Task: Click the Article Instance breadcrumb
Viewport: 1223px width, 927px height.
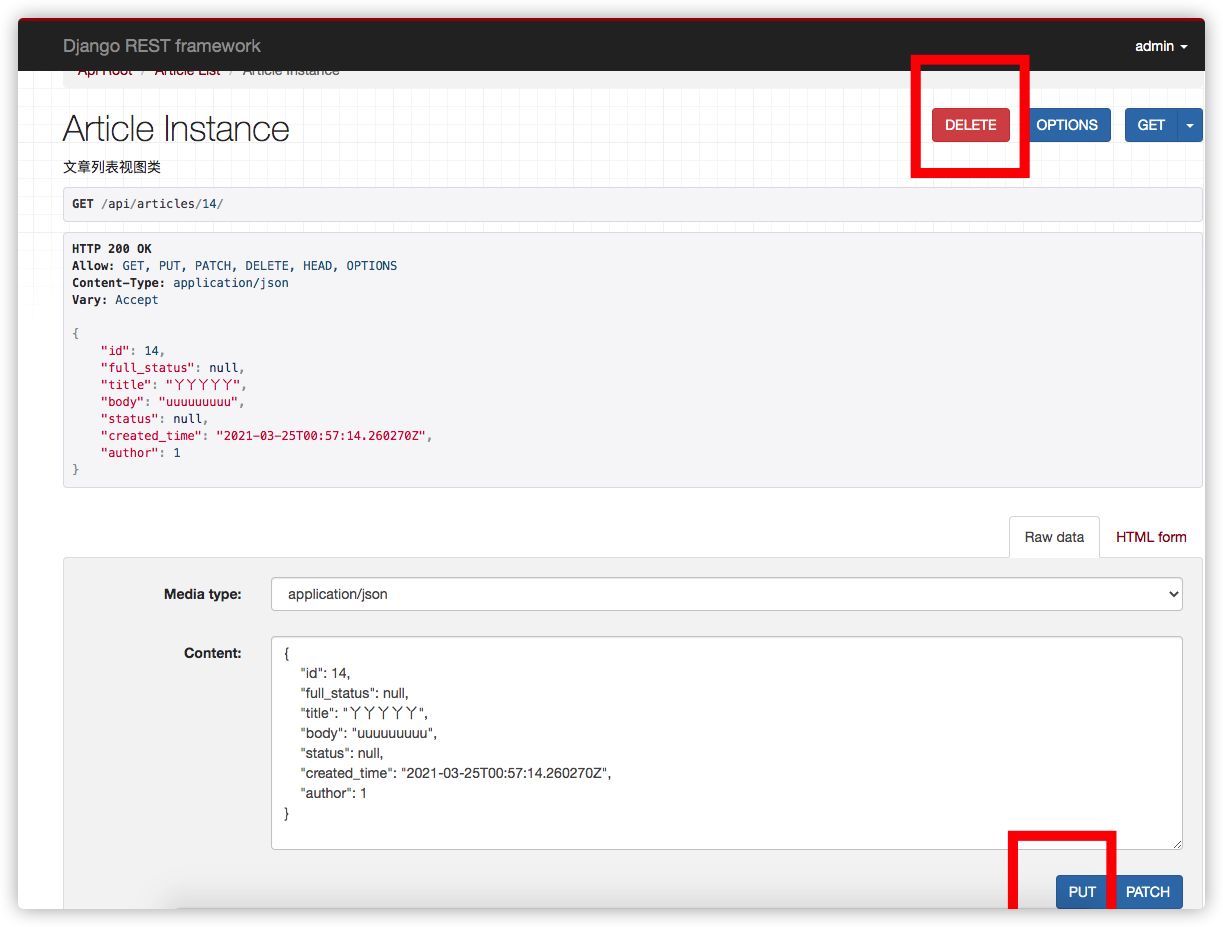Action: [291, 72]
